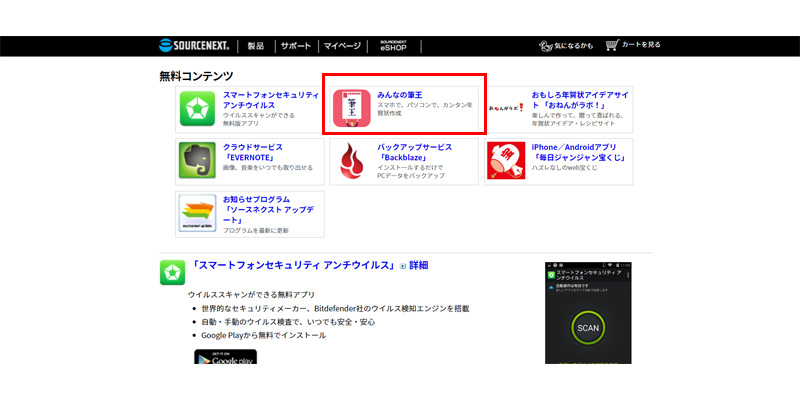Click the 気になるかも duck icon

(546, 46)
